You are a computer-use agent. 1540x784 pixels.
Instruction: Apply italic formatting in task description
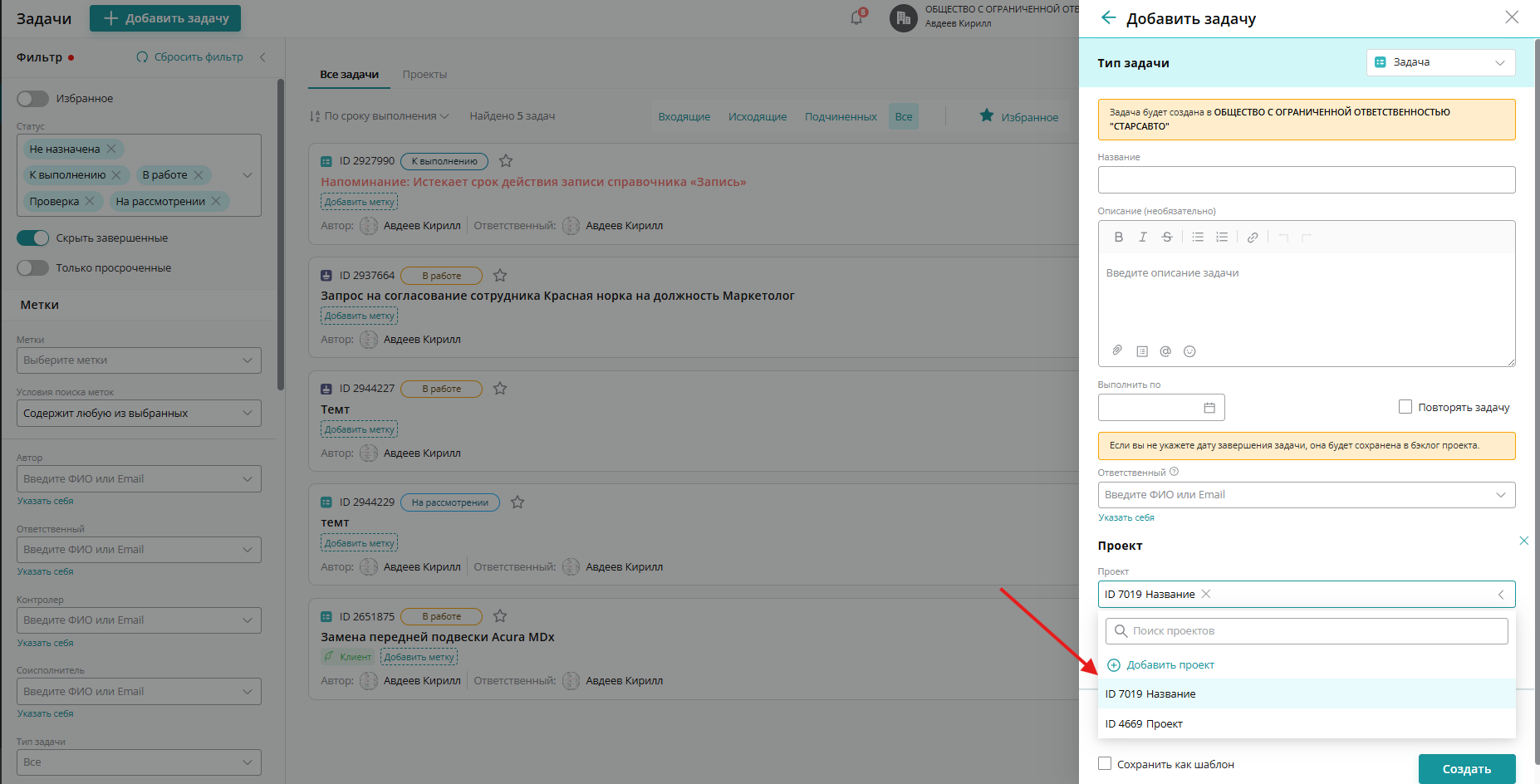[1142, 237]
